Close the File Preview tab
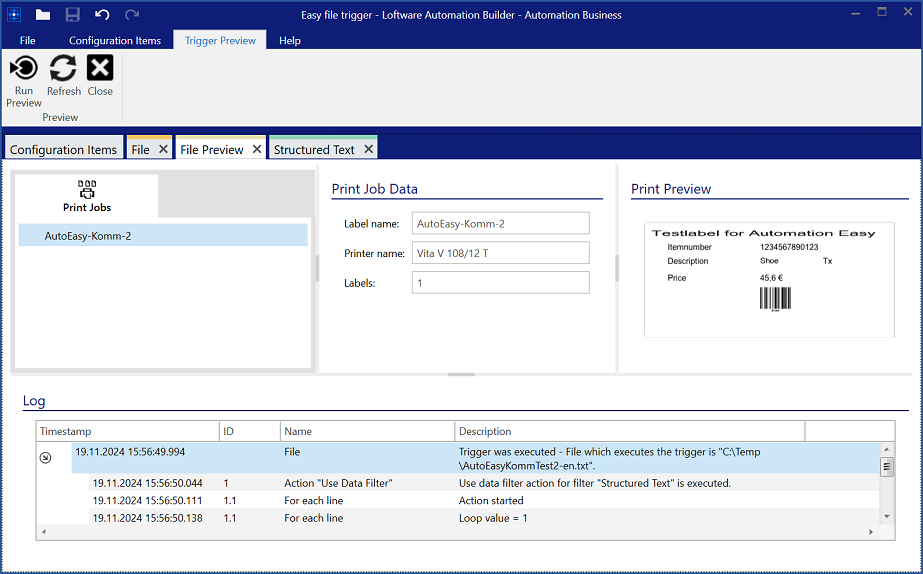923x574 pixels. point(256,149)
